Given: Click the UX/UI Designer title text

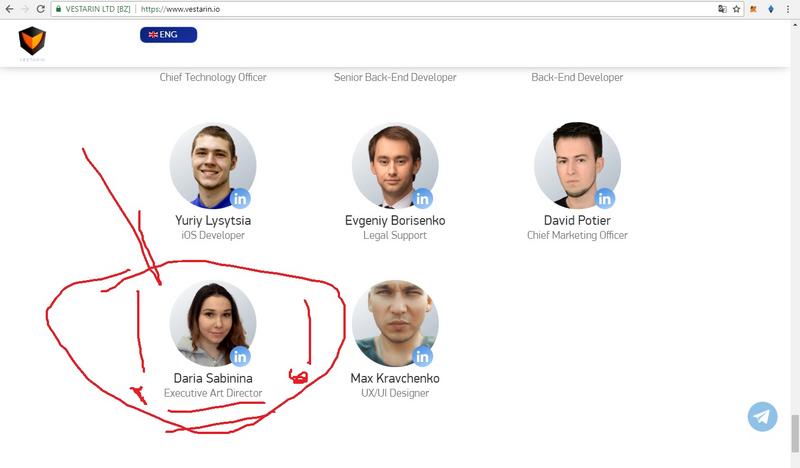Looking at the screenshot, I should 395,393.
